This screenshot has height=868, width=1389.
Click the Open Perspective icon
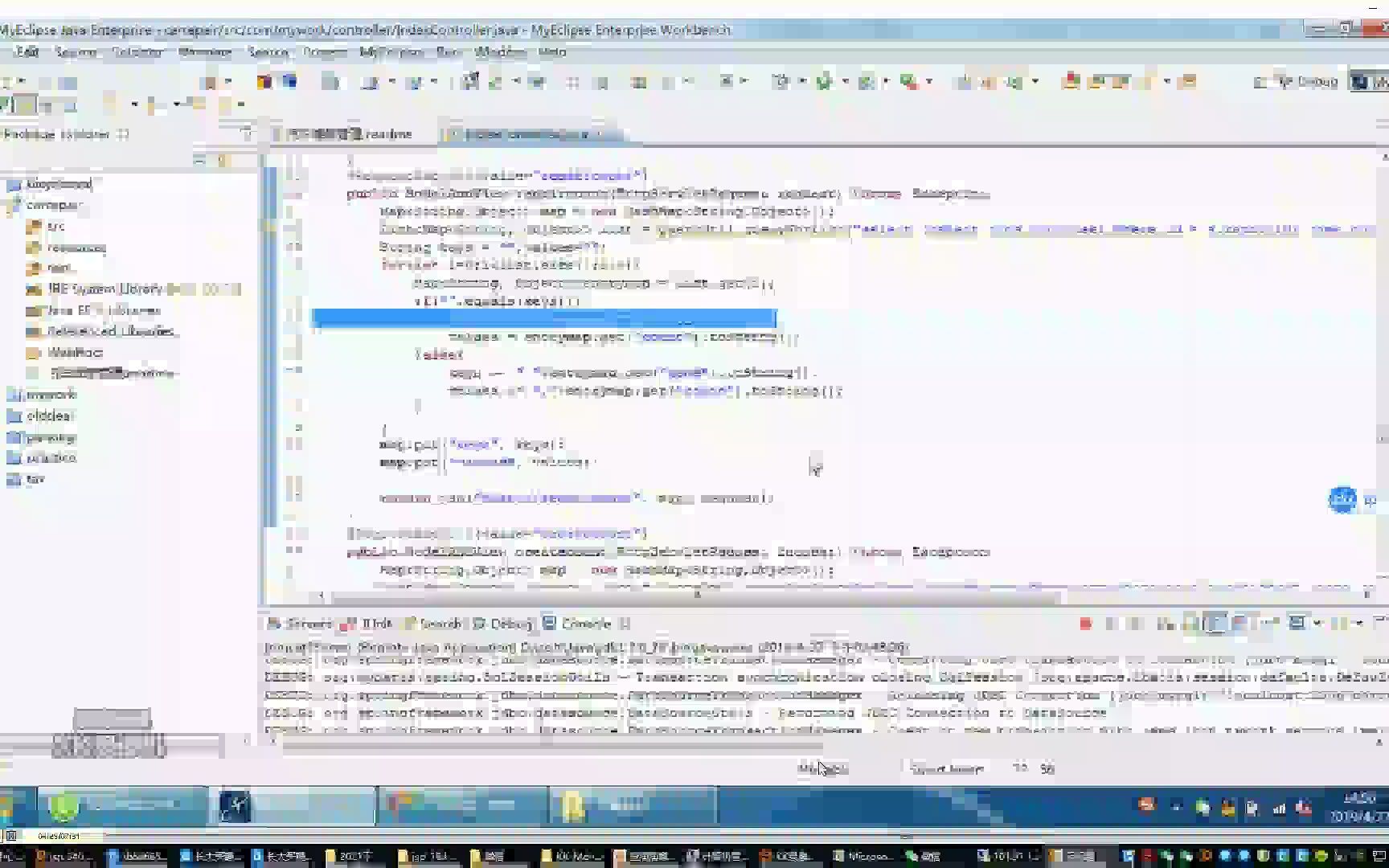coord(1260,81)
